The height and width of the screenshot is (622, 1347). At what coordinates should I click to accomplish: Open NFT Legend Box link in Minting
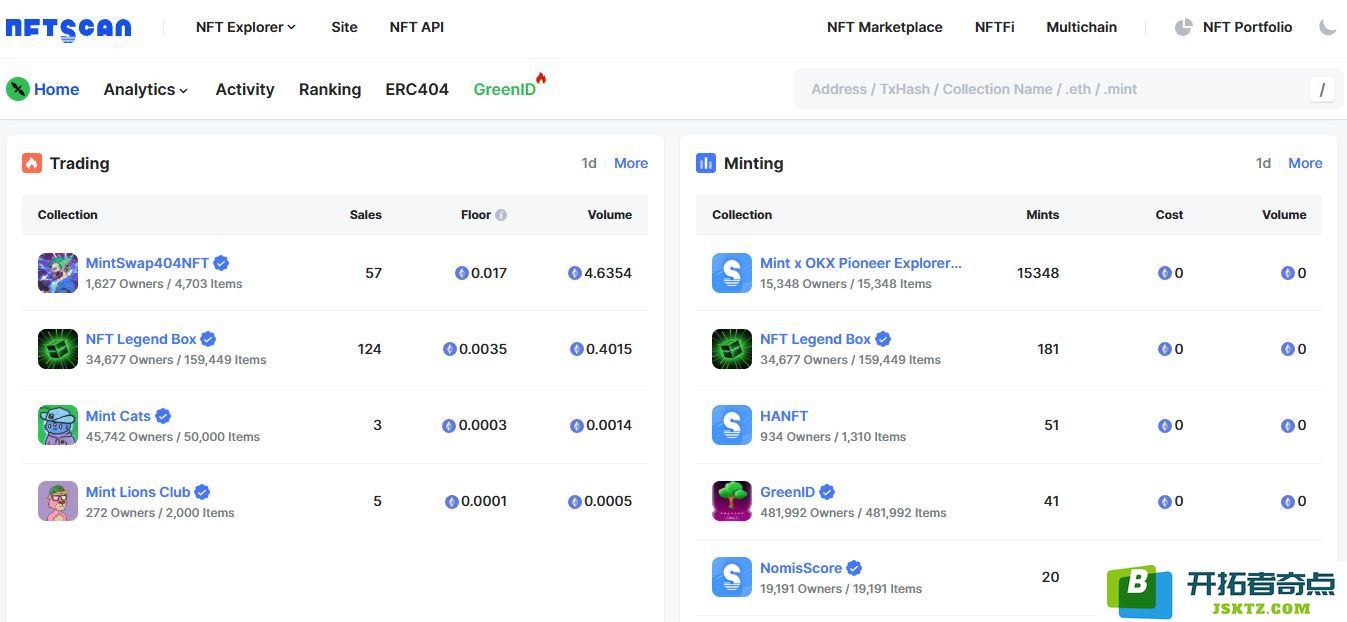point(815,339)
